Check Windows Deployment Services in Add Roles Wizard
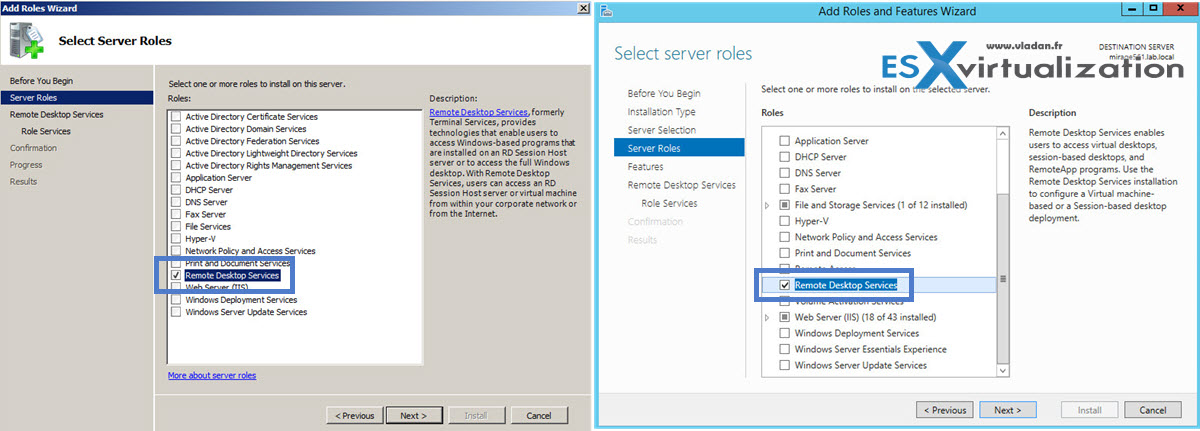This screenshot has height=431, width=1200. tap(176, 300)
